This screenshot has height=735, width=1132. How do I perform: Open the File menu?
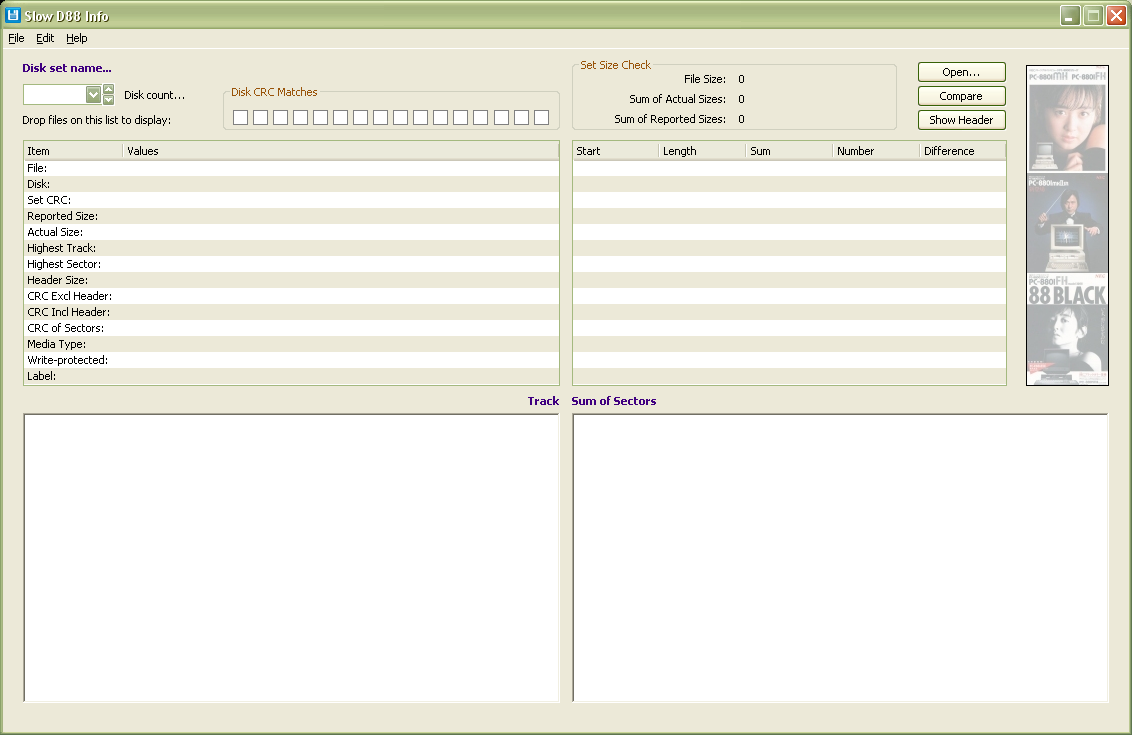16,38
